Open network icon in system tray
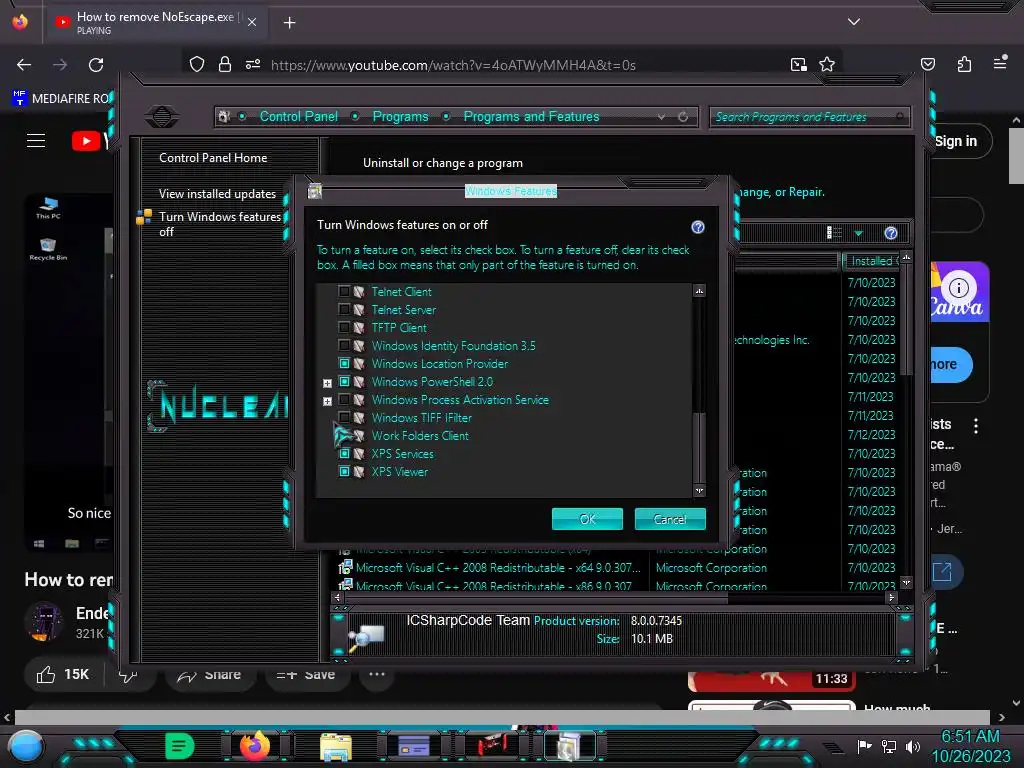 [888, 747]
